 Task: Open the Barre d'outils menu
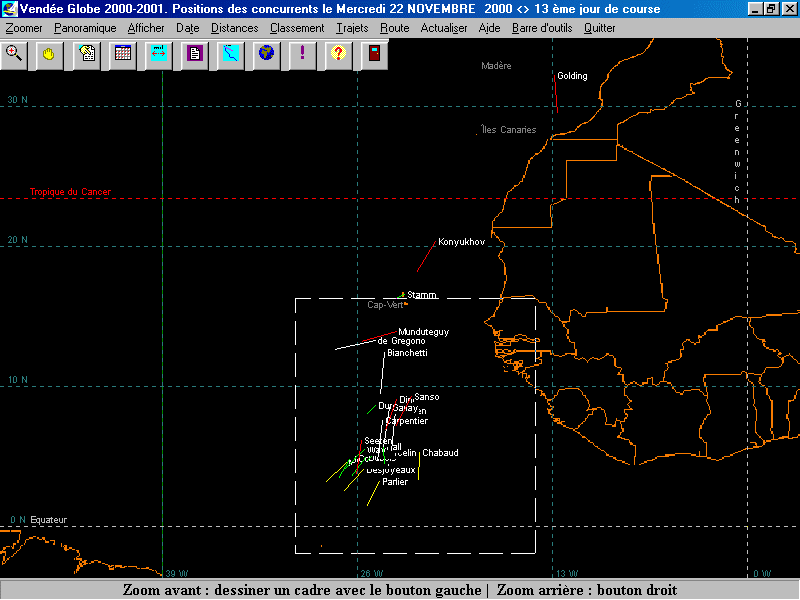click(x=542, y=28)
